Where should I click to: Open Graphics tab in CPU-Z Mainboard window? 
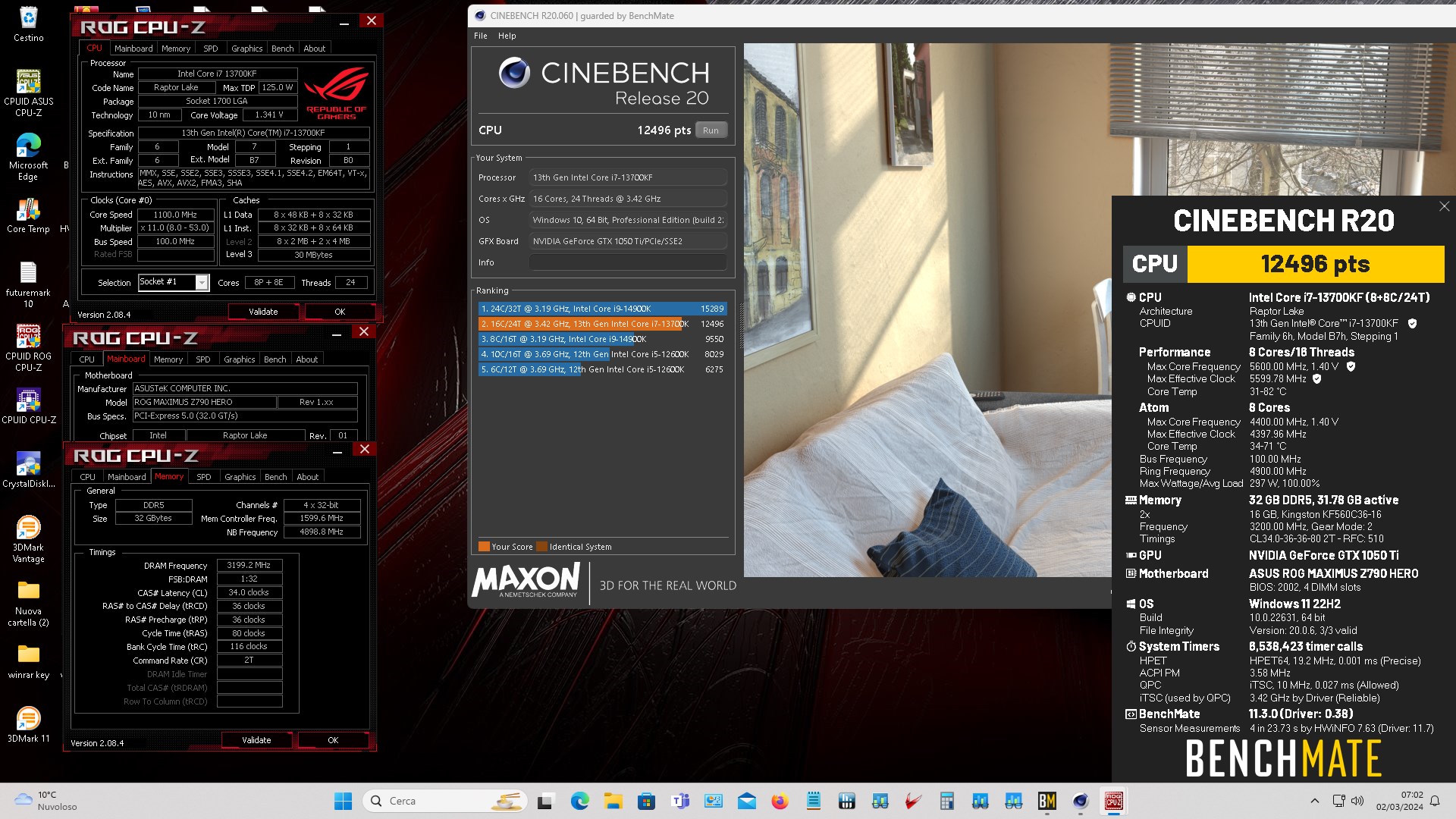click(x=239, y=359)
